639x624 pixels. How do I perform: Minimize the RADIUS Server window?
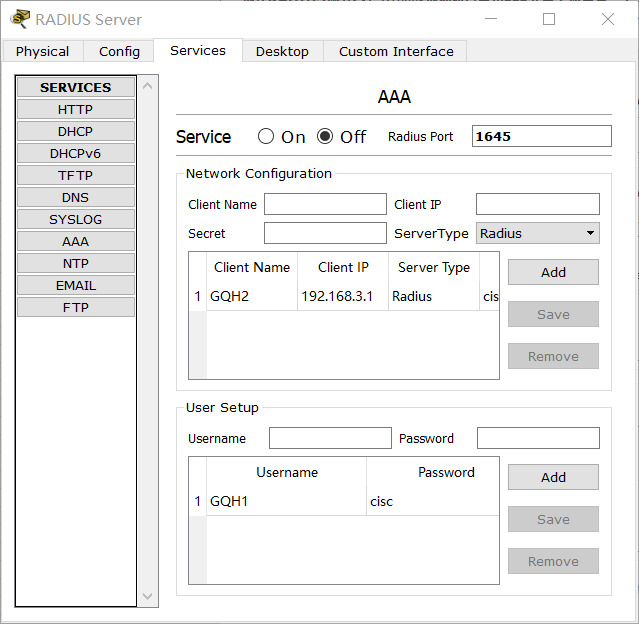(x=491, y=19)
